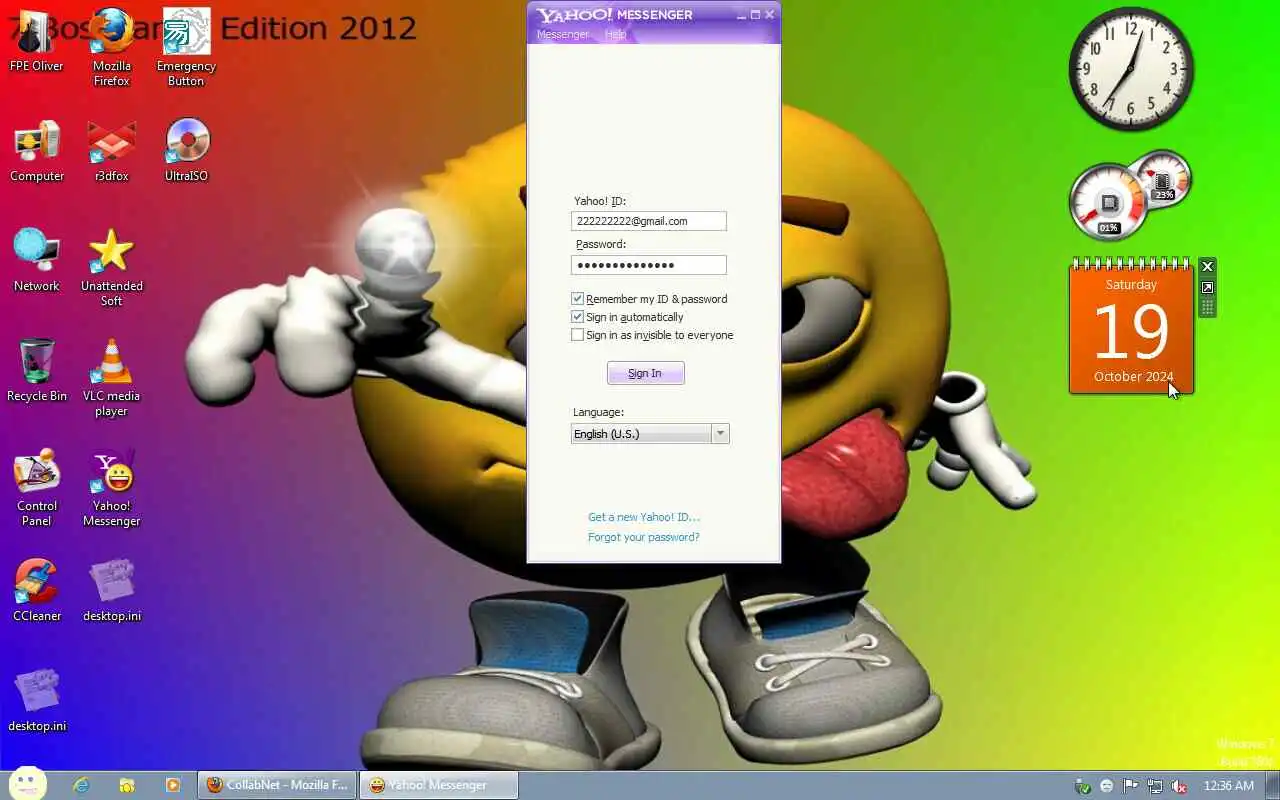Open the Help menu

(615, 34)
